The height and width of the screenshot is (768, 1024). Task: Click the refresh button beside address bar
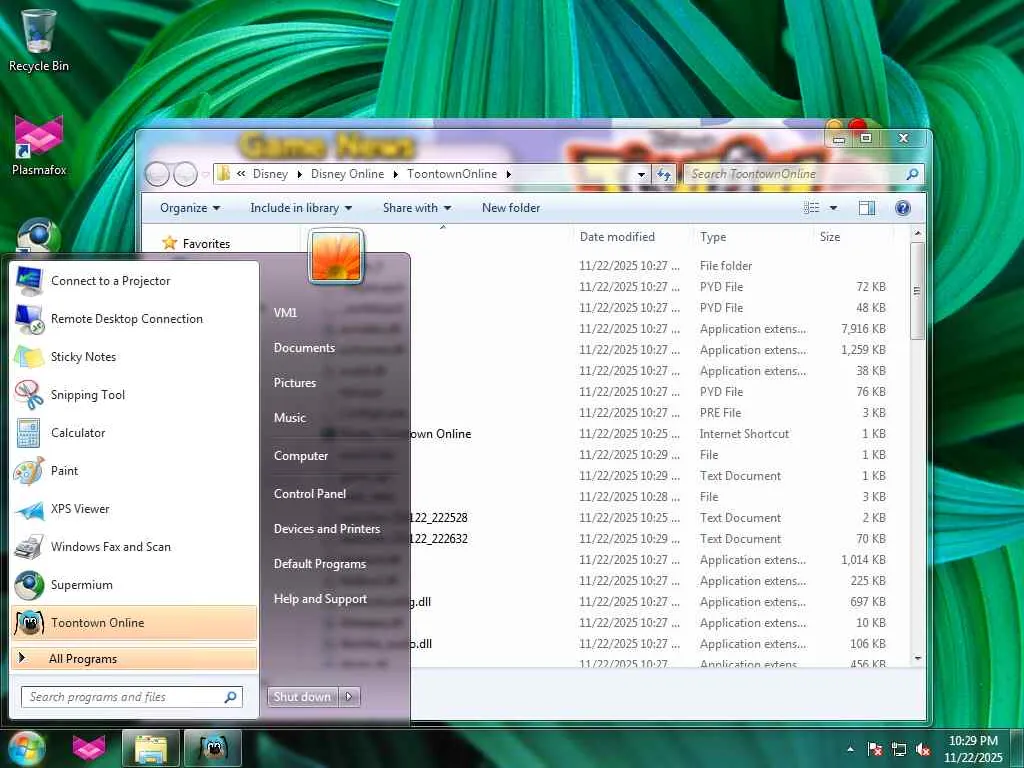[x=664, y=174]
